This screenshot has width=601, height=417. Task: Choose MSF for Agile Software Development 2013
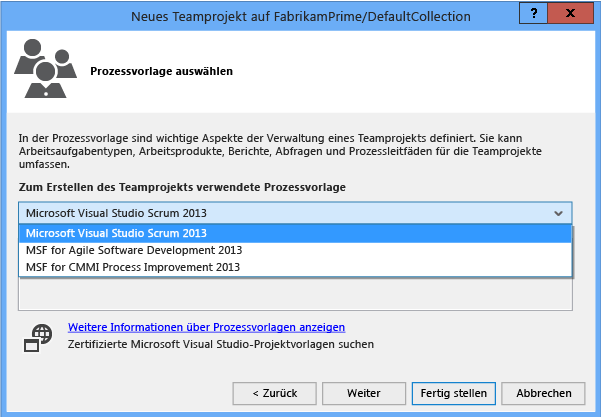295,250
